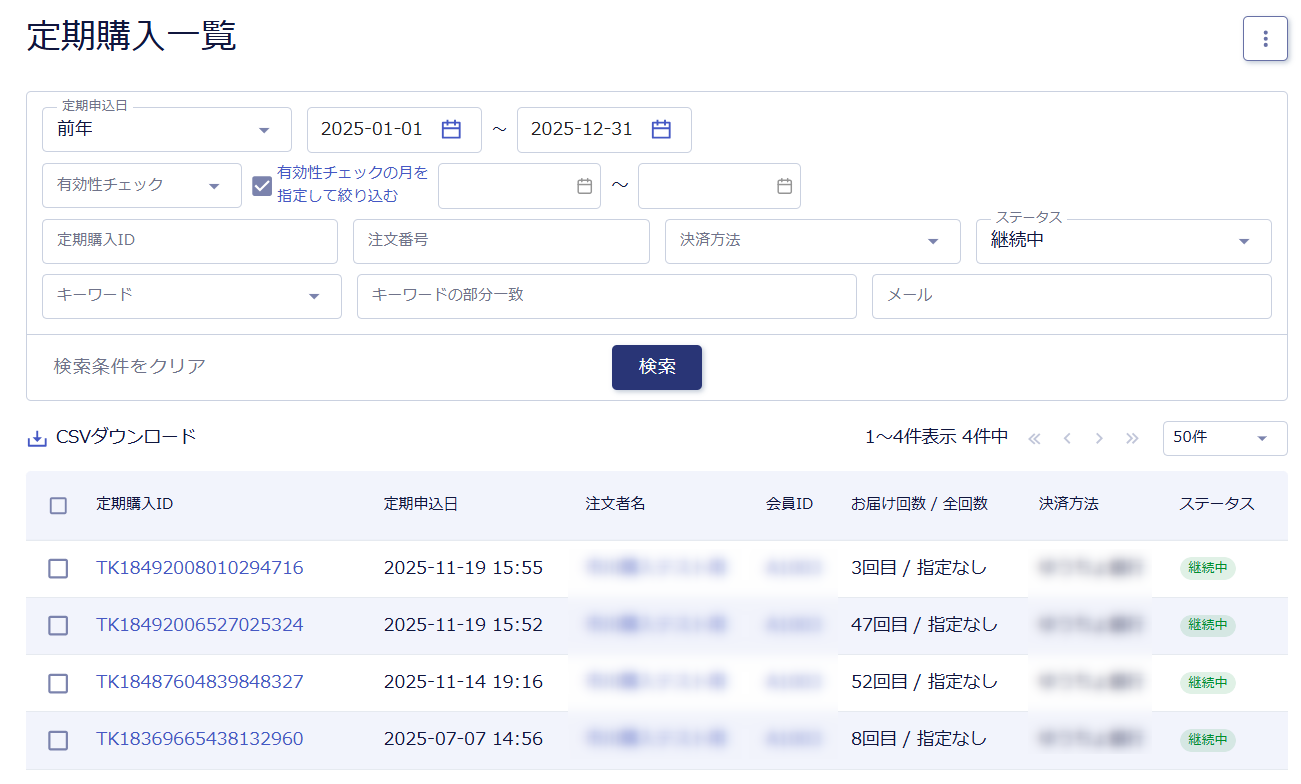The width and height of the screenshot is (1301, 784).
Task: Expand the 決済方法 dropdown
Action: [x=809, y=241]
